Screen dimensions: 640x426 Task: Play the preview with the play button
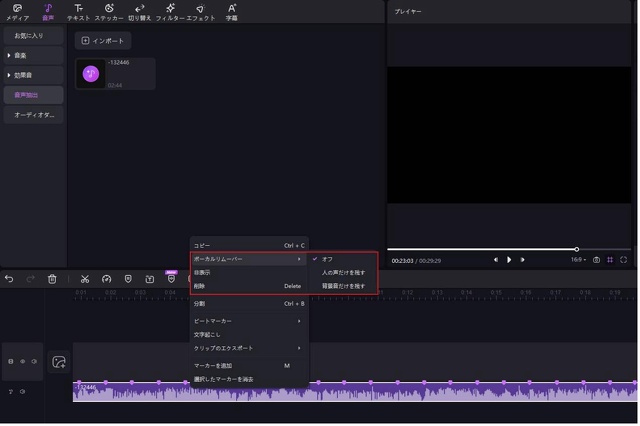[510, 260]
